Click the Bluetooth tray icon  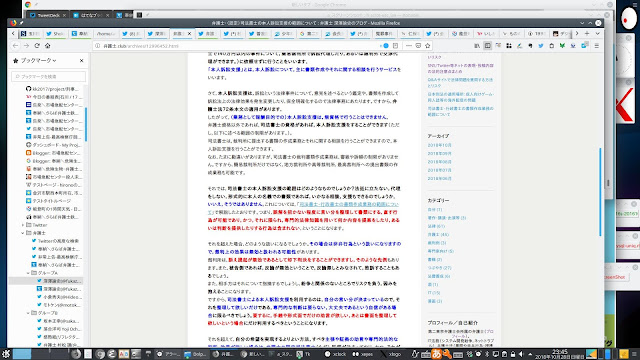487,354
